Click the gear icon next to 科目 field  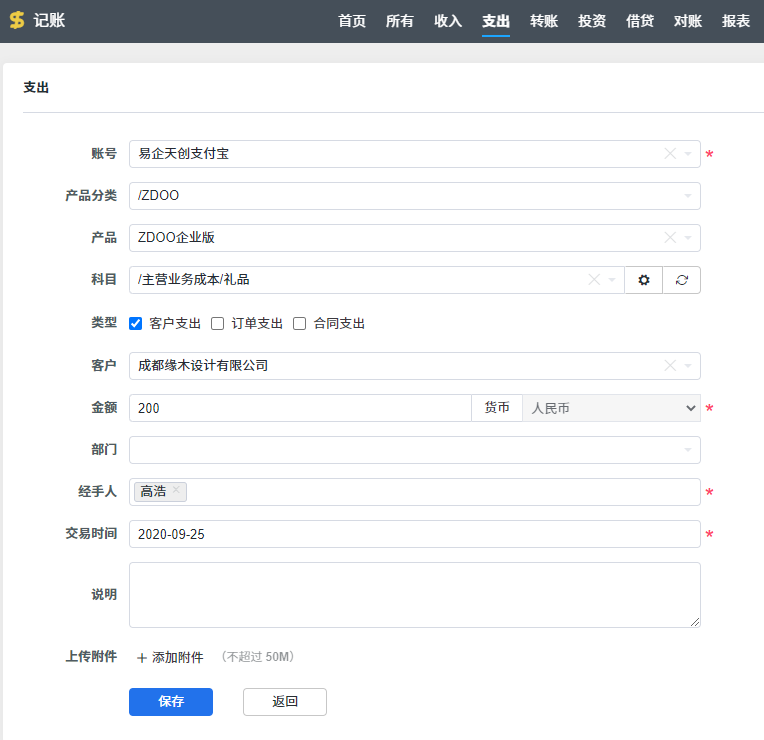pyautogui.click(x=644, y=280)
